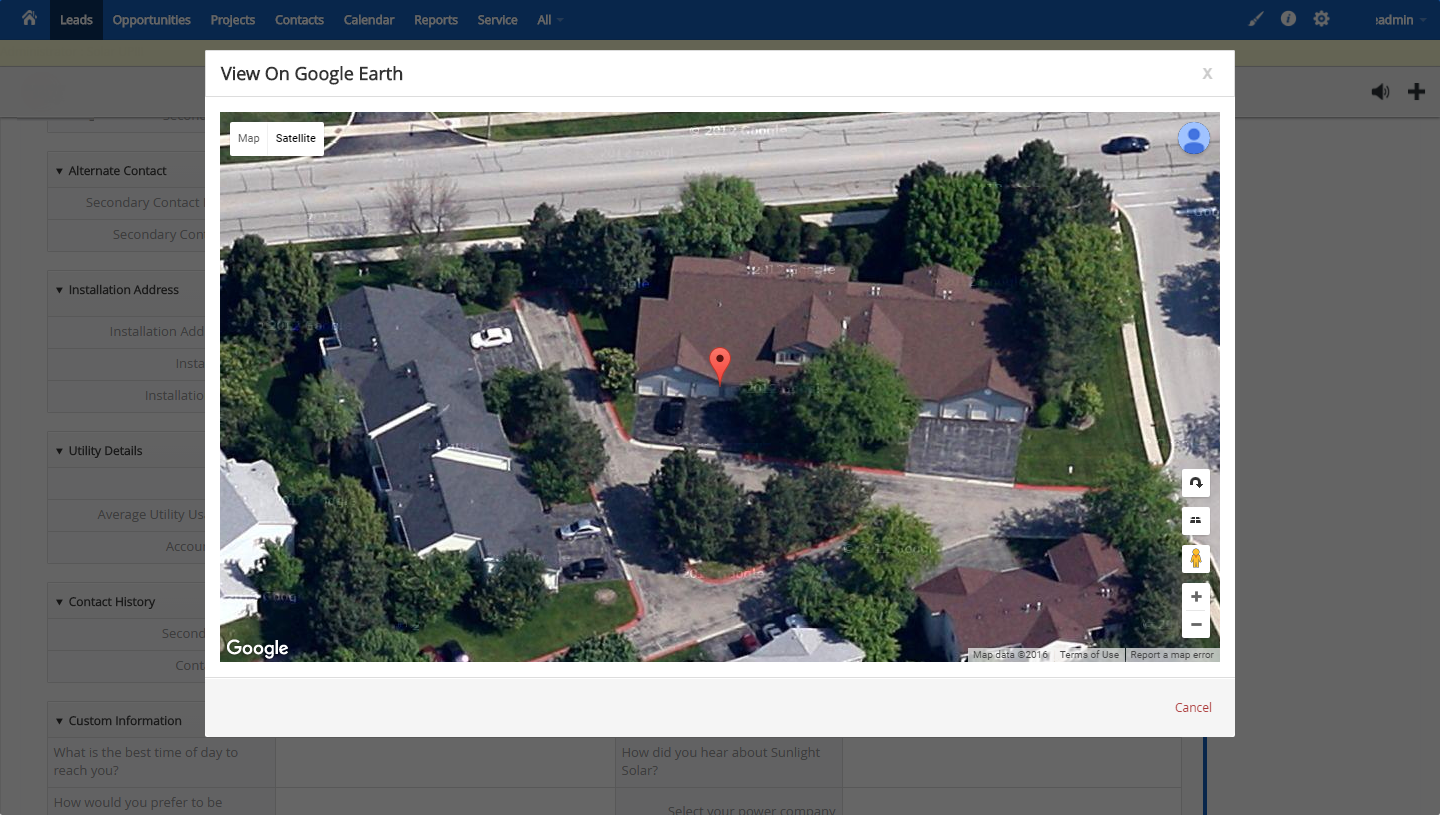Open the settings gear icon
The image size is (1440, 815).
tap(1322, 19)
